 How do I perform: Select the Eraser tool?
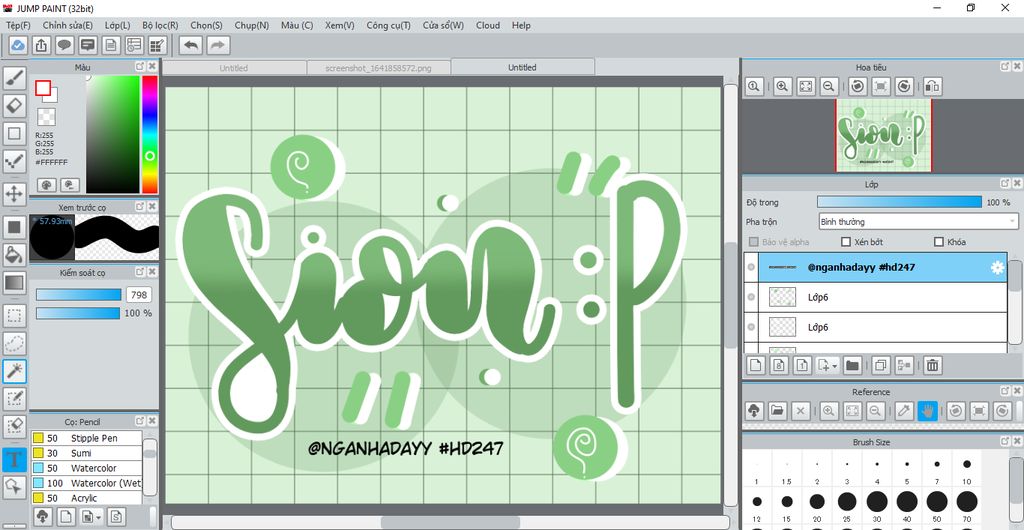click(14, 105)
